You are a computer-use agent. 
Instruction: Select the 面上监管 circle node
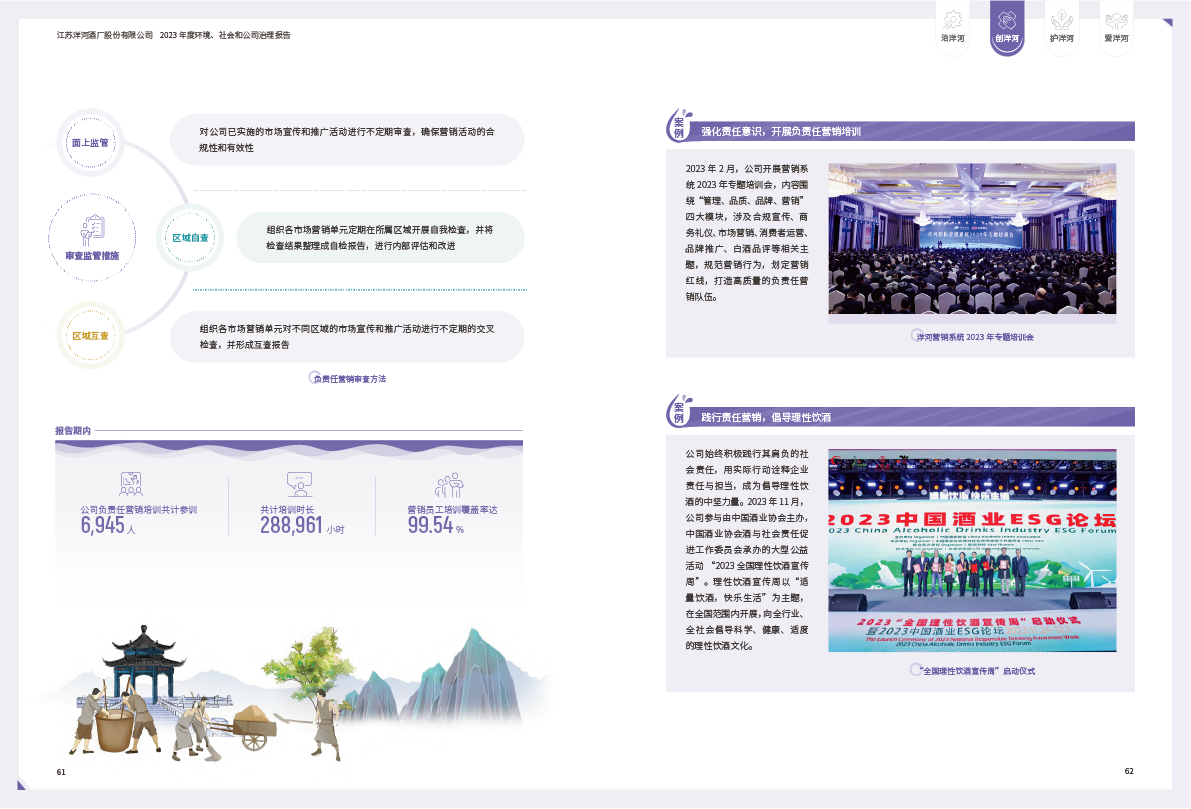(x=90, y=143)
